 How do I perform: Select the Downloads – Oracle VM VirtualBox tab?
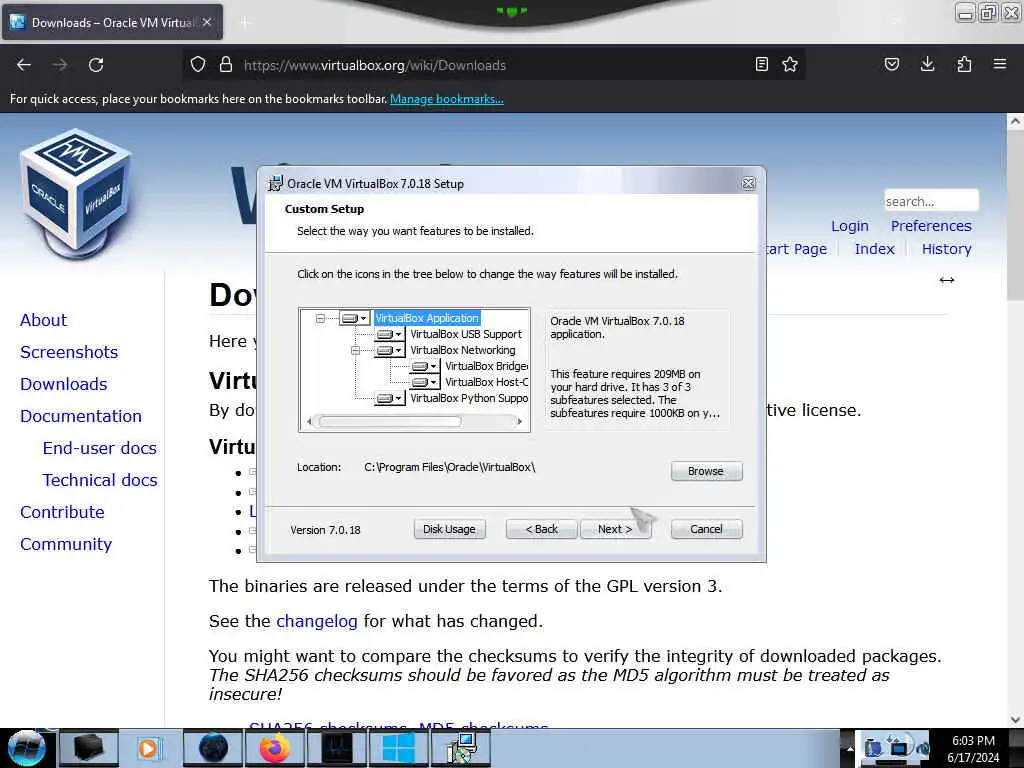point(112,23)
